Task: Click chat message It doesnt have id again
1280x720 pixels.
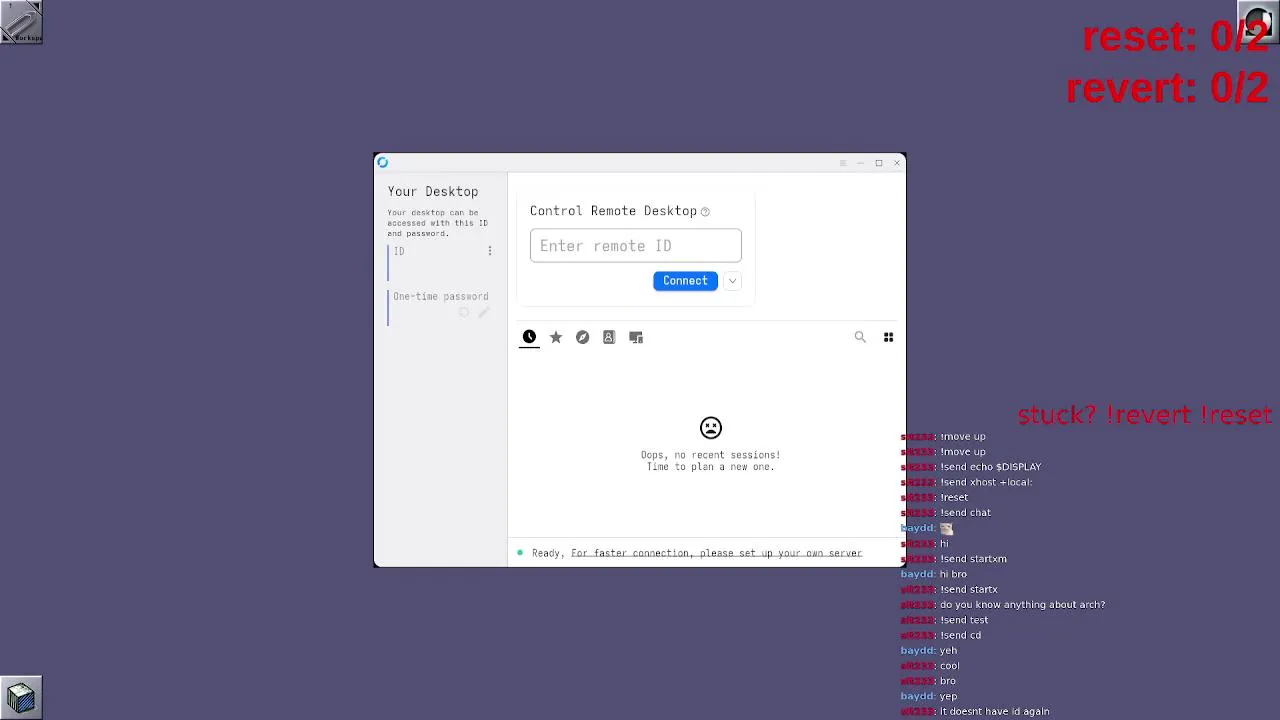Action: pyautogui.click(x=994, y=712)
